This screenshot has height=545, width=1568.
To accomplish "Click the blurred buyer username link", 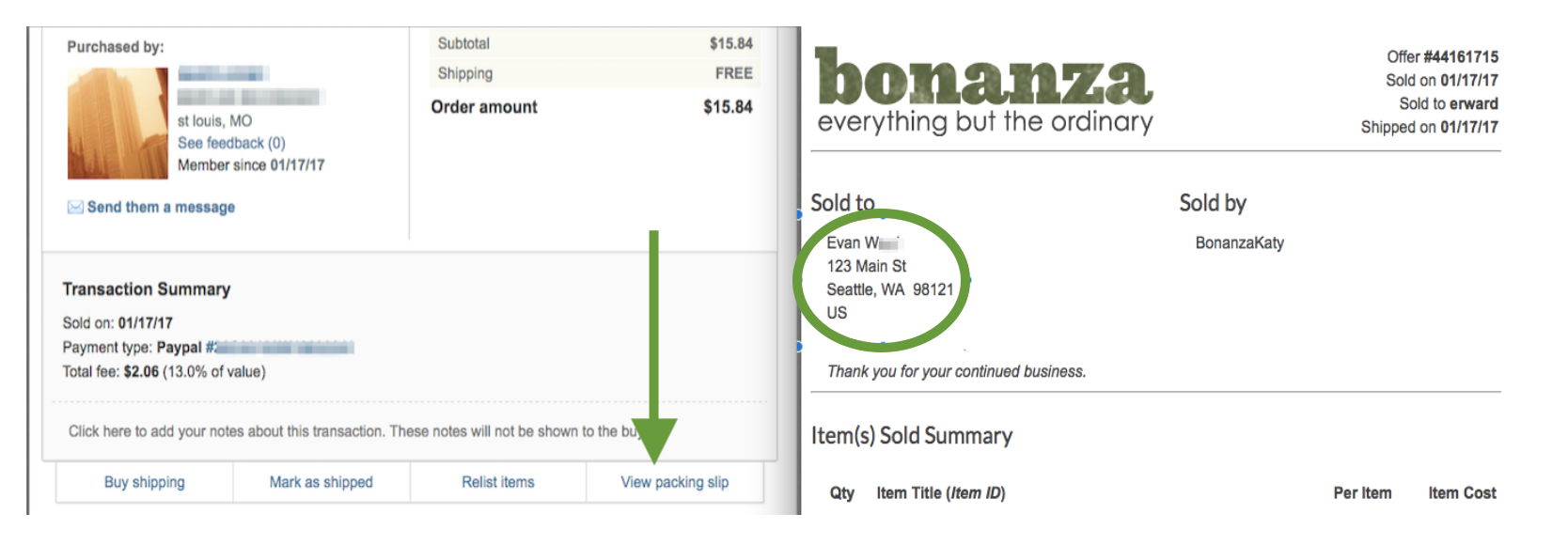I will (224, 73).
